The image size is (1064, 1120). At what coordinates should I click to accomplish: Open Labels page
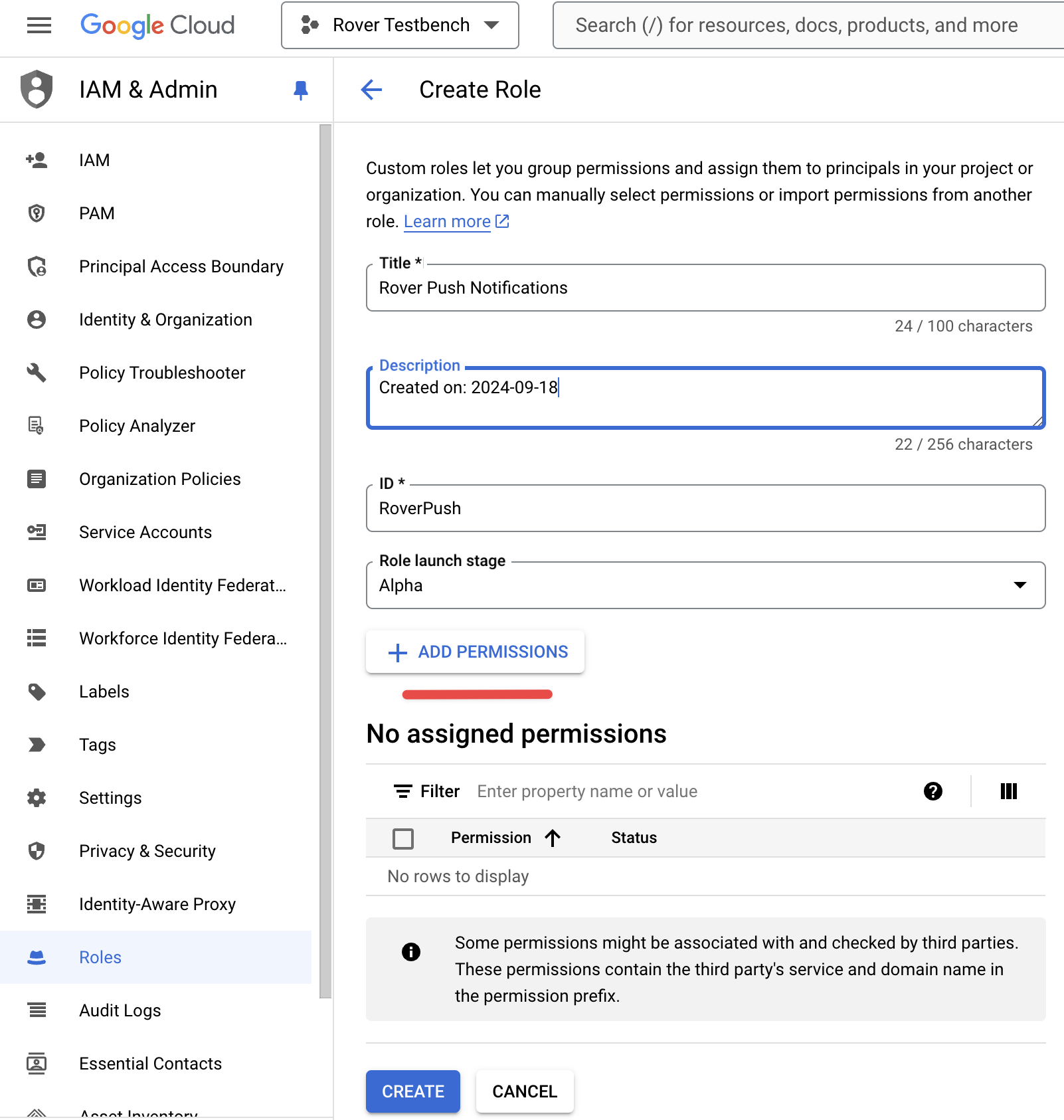point(104,692)
